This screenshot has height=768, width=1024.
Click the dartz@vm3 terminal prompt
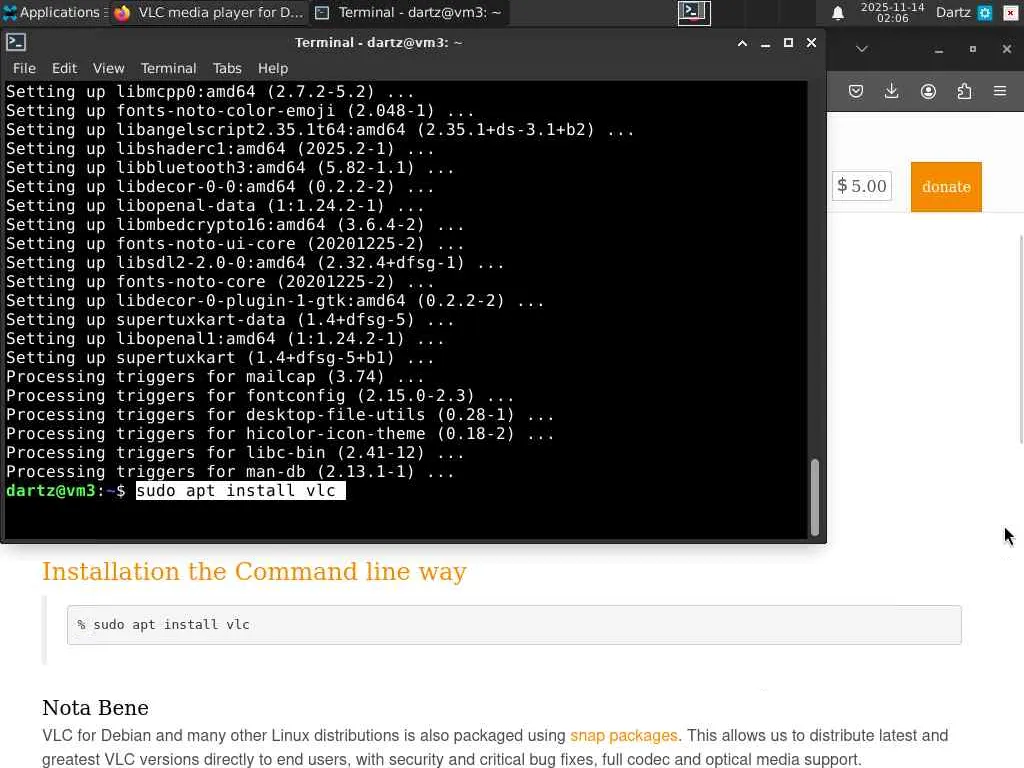[65, 490]
